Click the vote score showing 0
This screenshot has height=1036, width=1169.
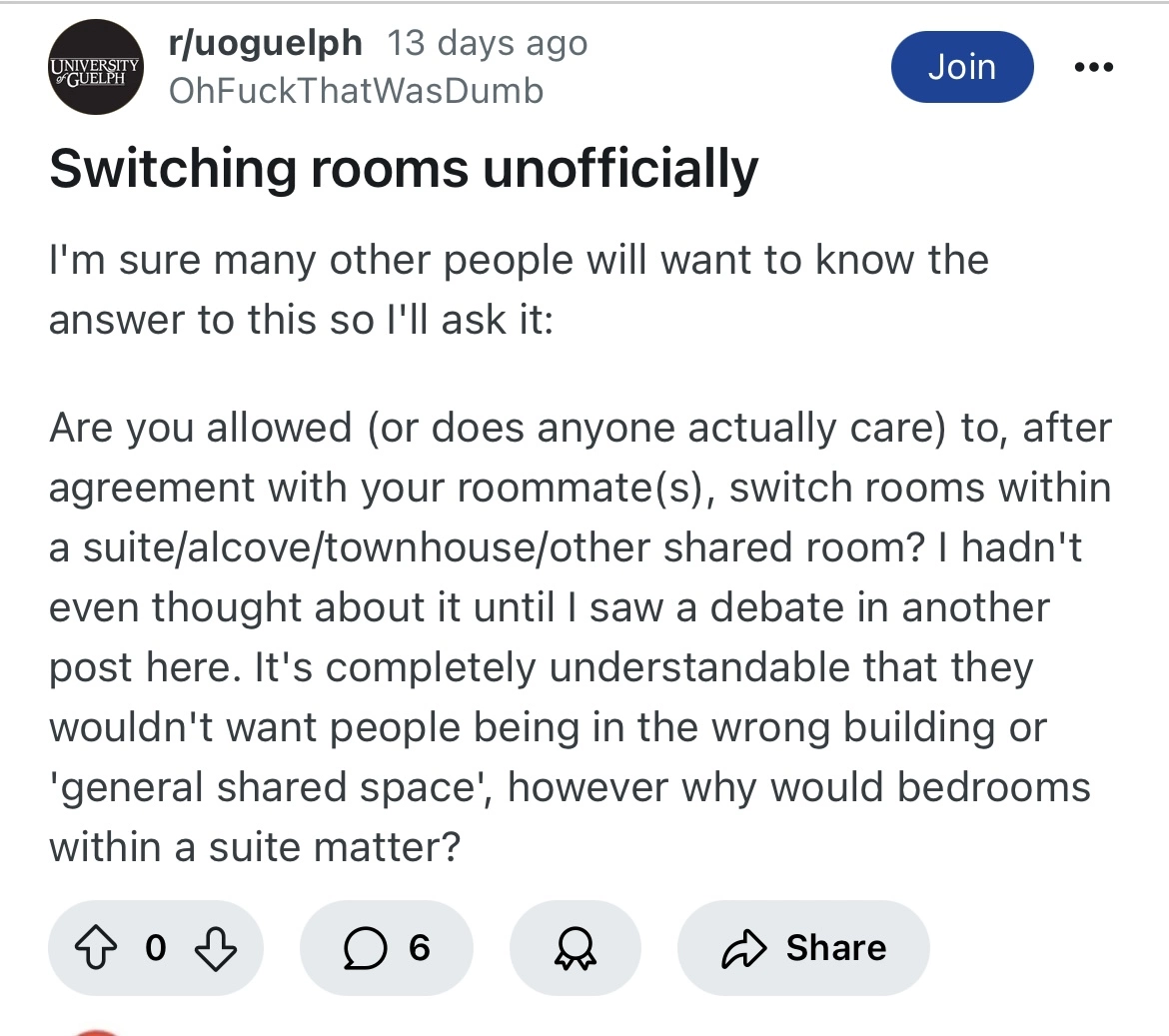(155, 948)
